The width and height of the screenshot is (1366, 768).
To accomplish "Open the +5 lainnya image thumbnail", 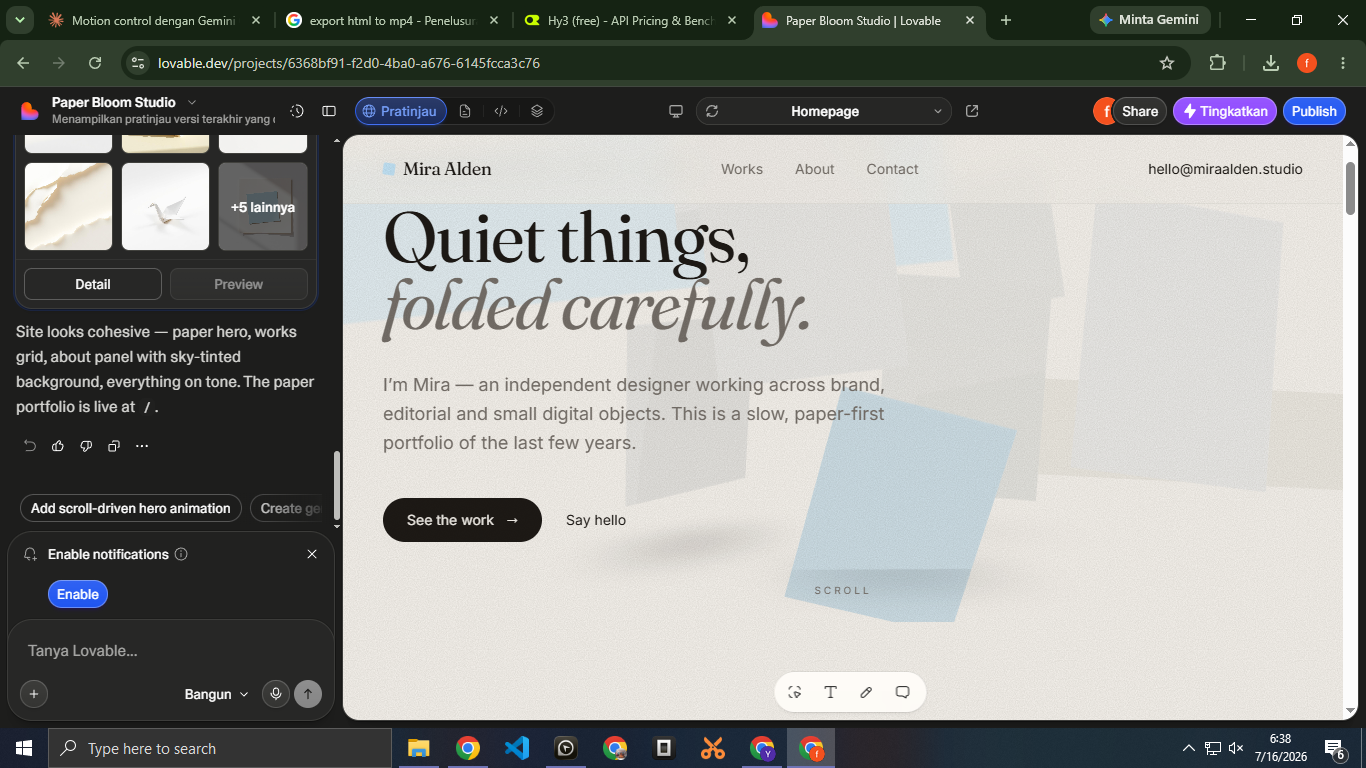I will (x=263, y=207).
